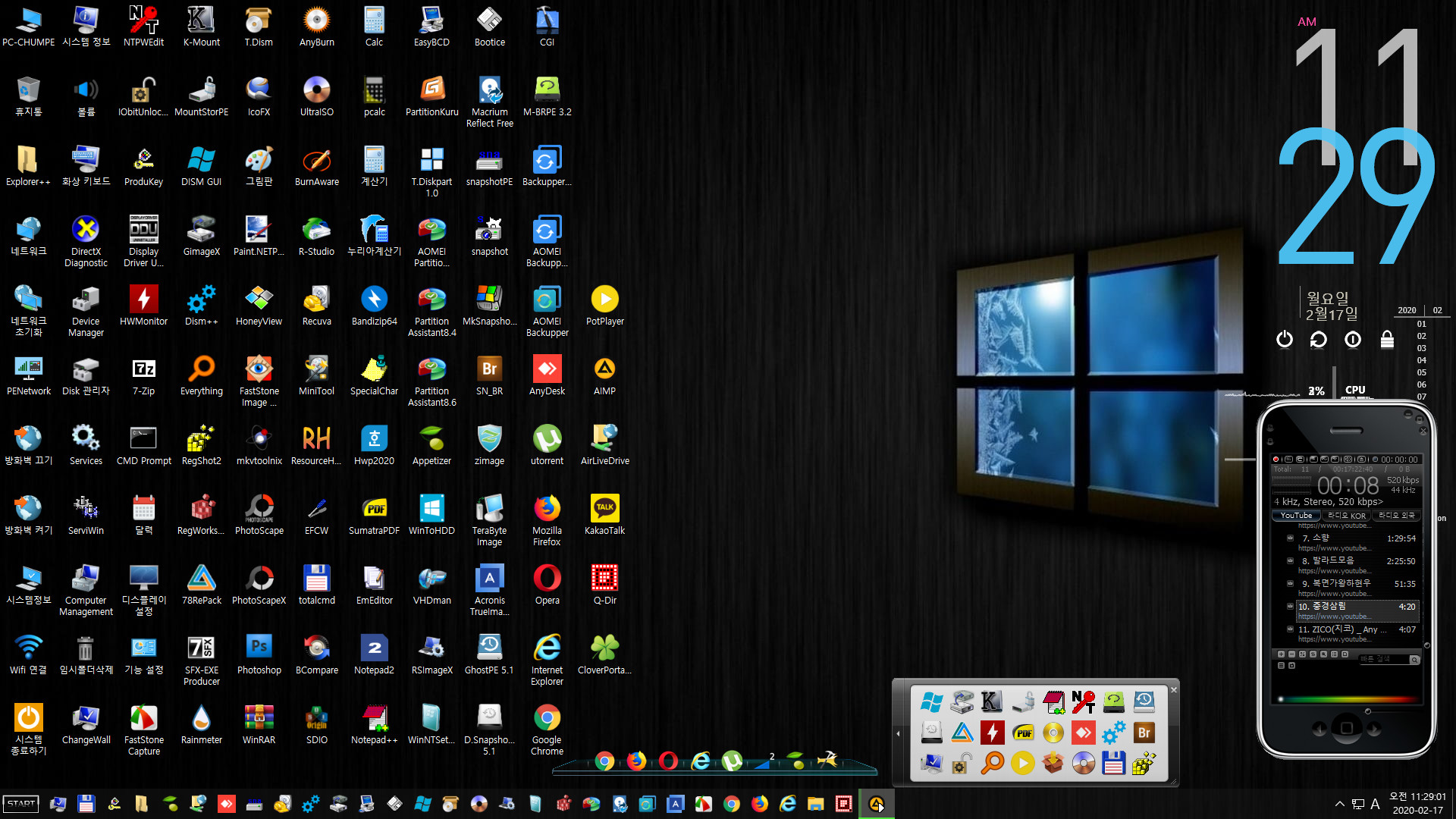
Task: Switch to the 라디오 외국 tab
Action: point(1396,515)
